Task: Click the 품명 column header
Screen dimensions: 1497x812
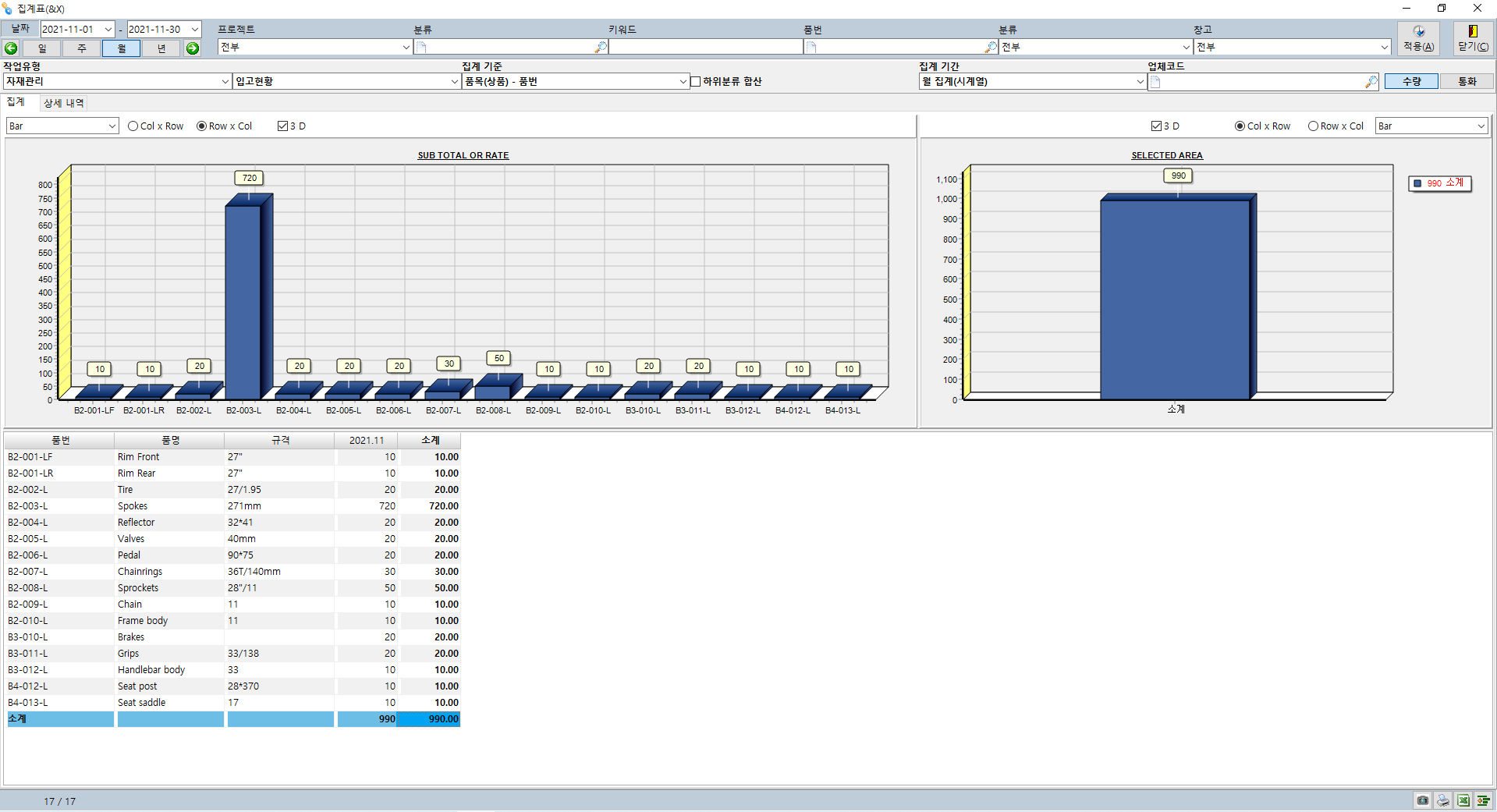Action: [x=170, y=441]
